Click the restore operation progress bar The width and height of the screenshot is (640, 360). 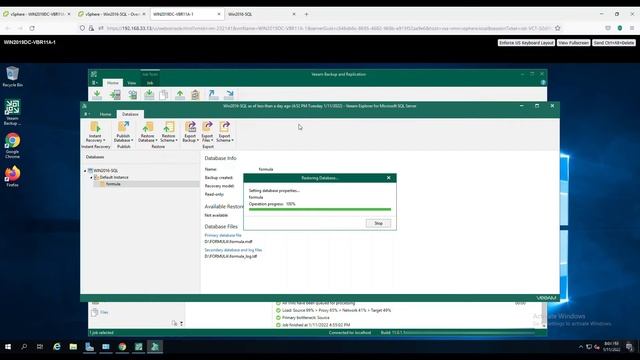click(320, 209)
